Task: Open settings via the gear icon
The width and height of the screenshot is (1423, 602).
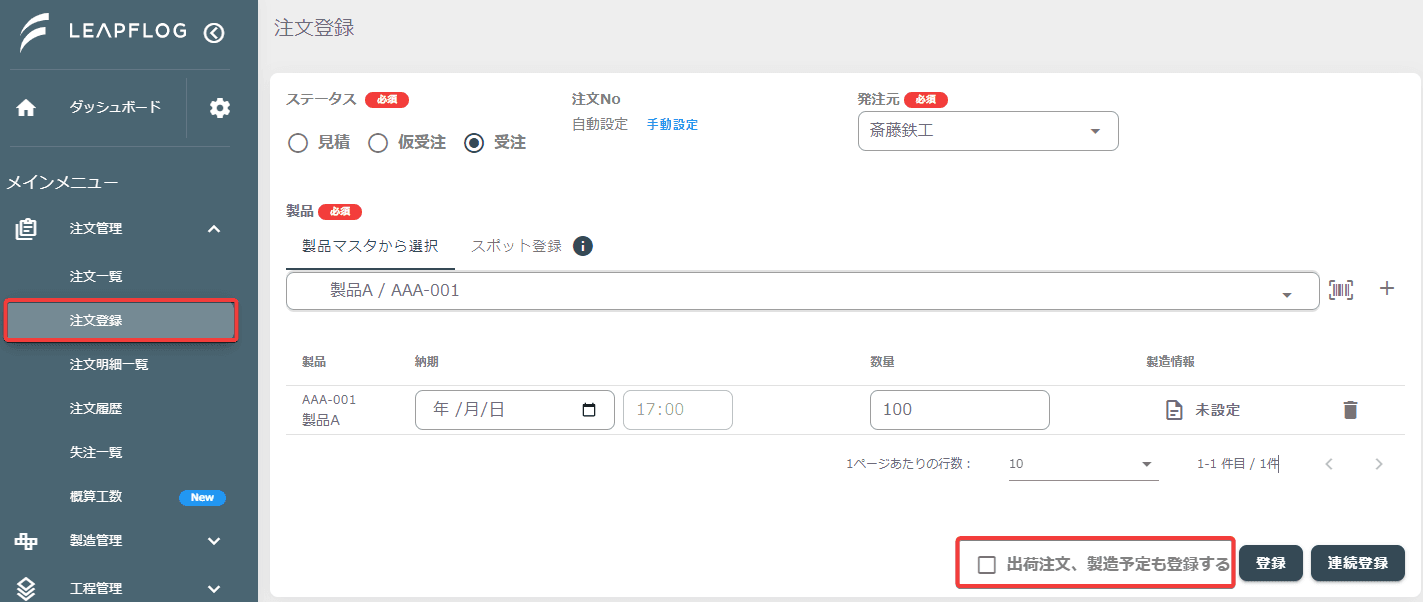Action: pos(220,108)
